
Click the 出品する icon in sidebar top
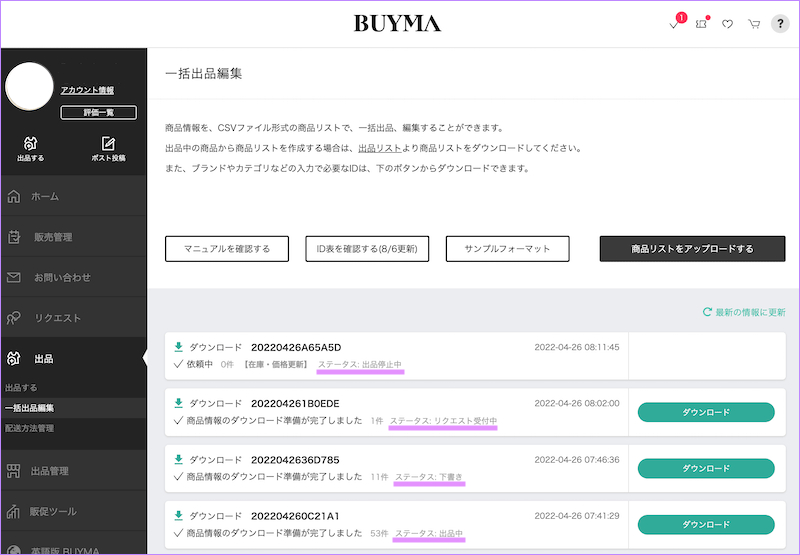tap(30, 147)
